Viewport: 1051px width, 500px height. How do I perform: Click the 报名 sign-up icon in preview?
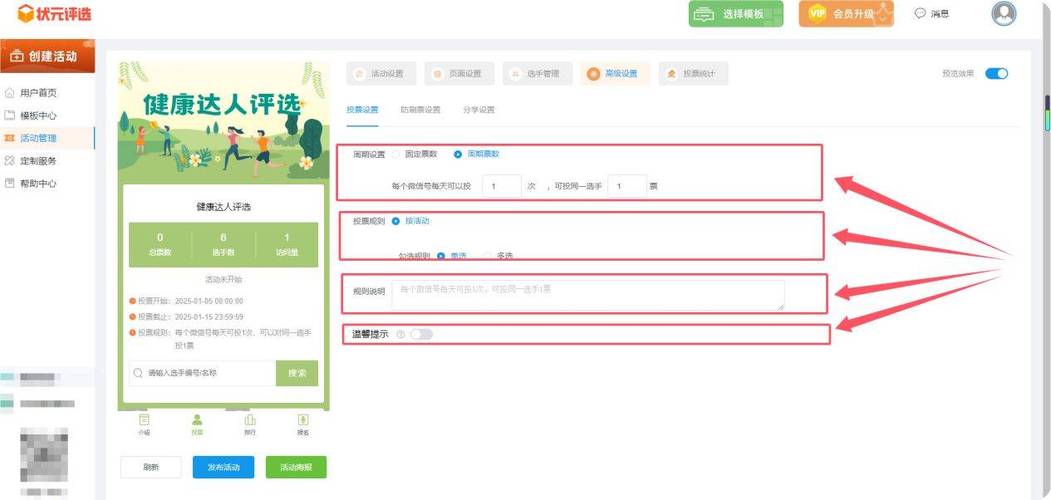coord(303,420)
